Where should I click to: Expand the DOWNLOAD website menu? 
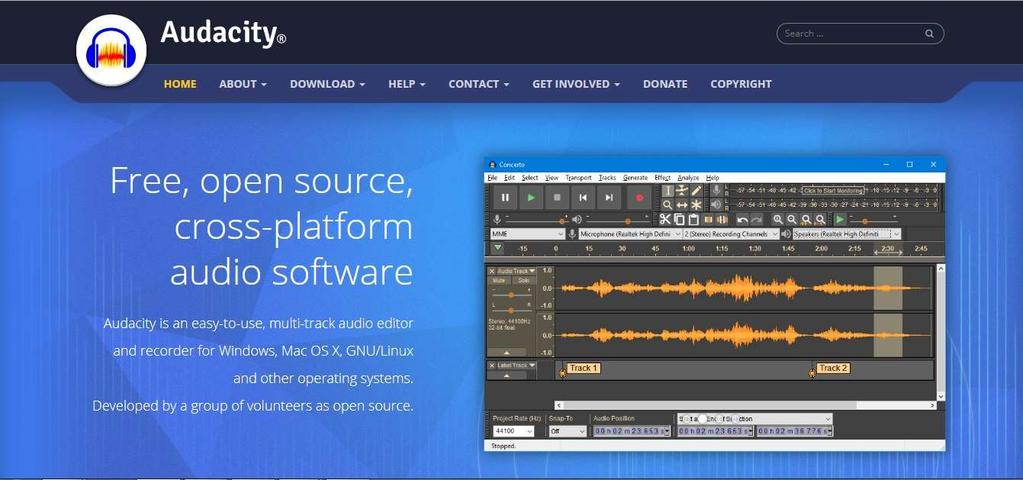tap(328, 84)
